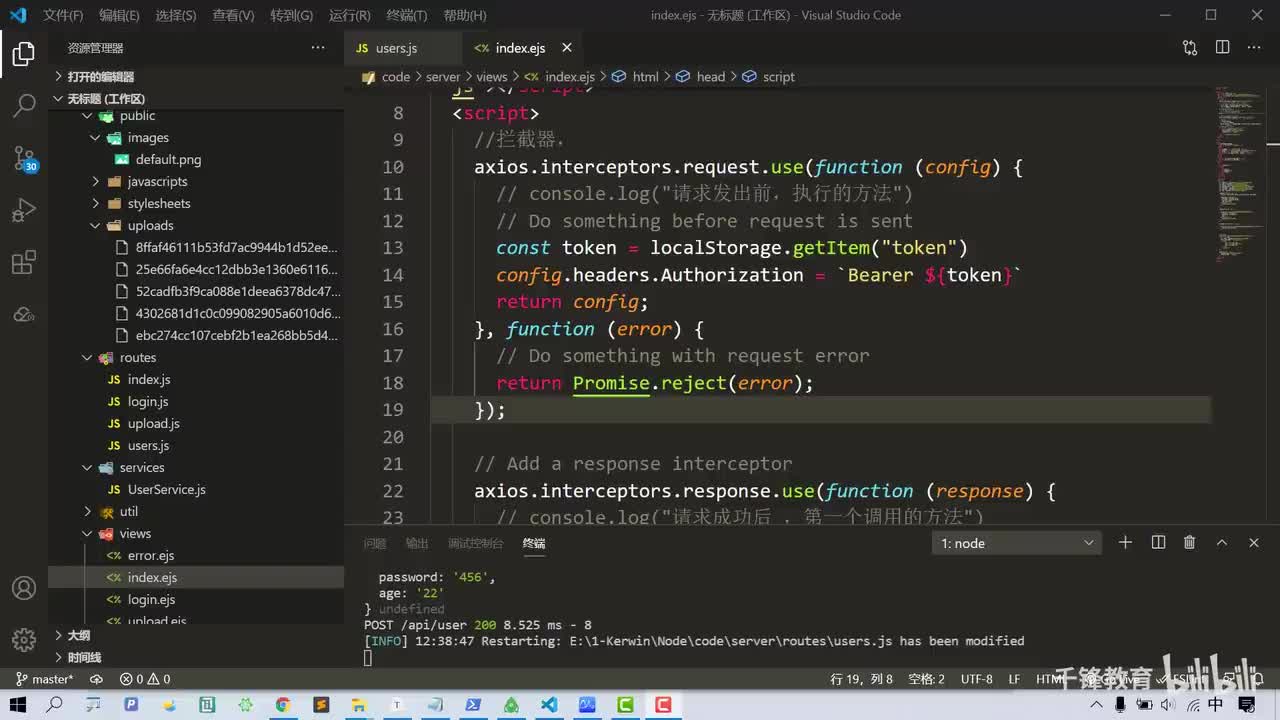This screenshot has width=1280, height=720.
Task: Open login.ejs under views
Action: (x=151, y=600)
